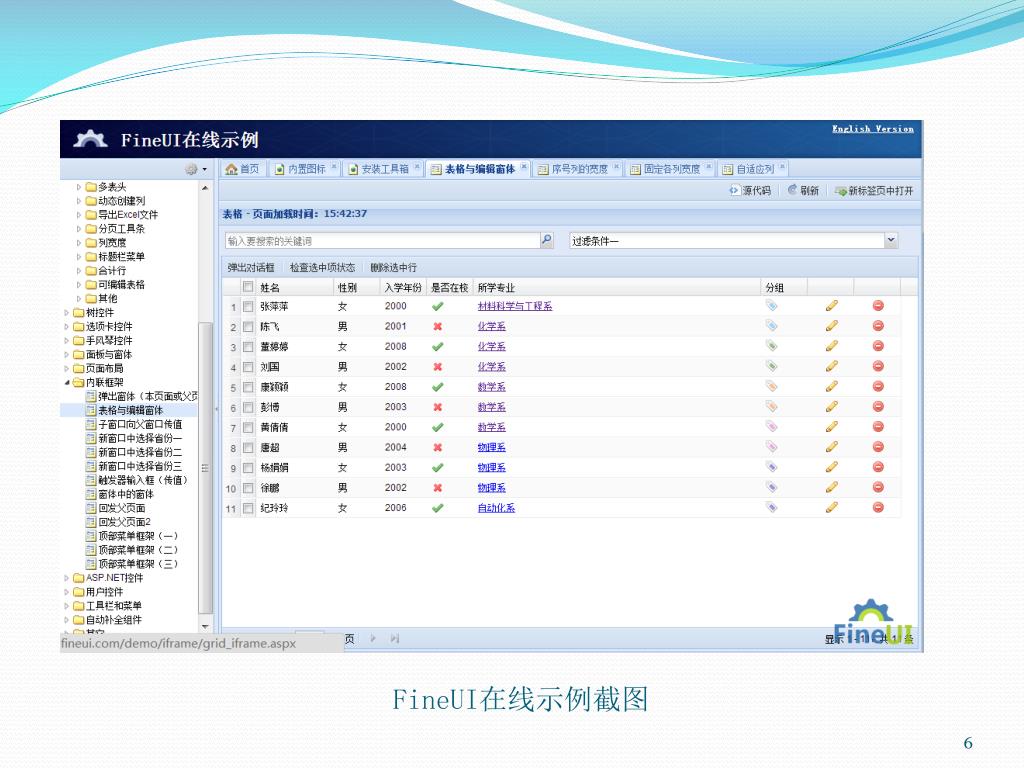1024x768 pixels.
Task: Check the checkbox for row 董婷婷
Action: pos(248,347)
